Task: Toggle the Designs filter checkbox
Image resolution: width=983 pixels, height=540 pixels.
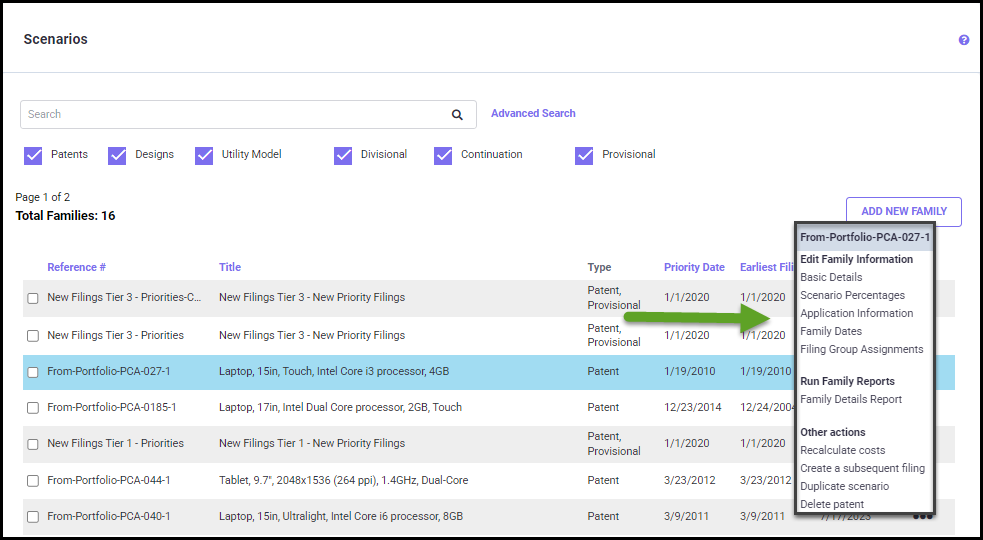Action: coord(117,155)
